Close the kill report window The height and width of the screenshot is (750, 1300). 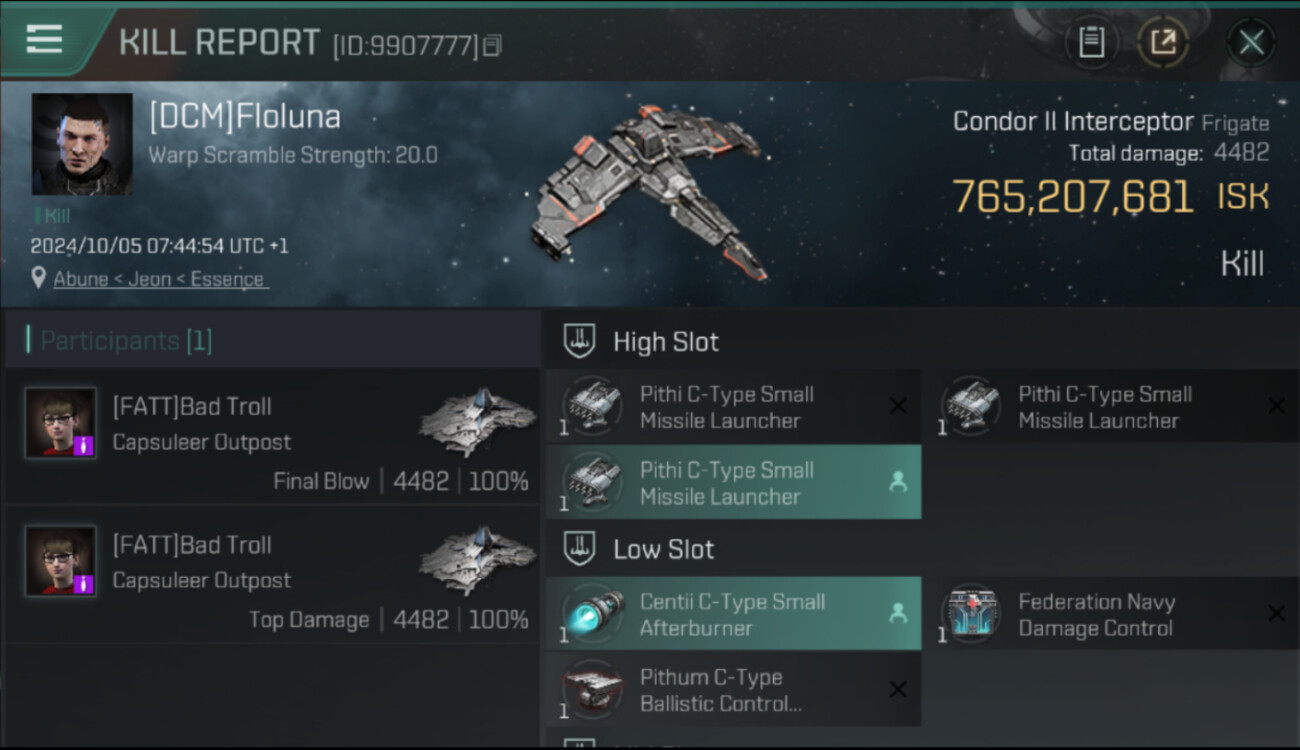[x=1251, y=42]
